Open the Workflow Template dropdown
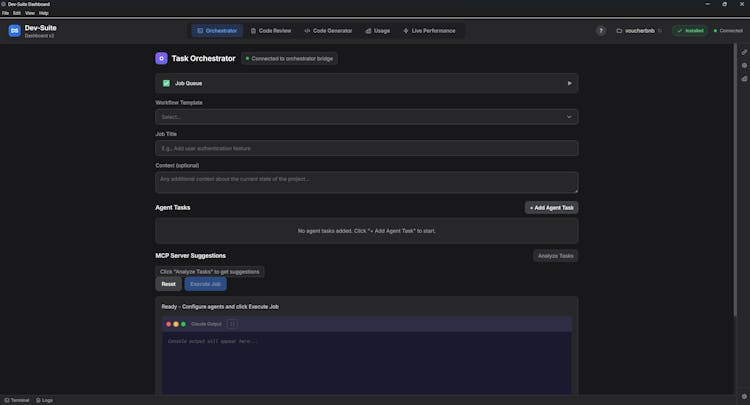The image size is (750, 405). click(366, 117)
